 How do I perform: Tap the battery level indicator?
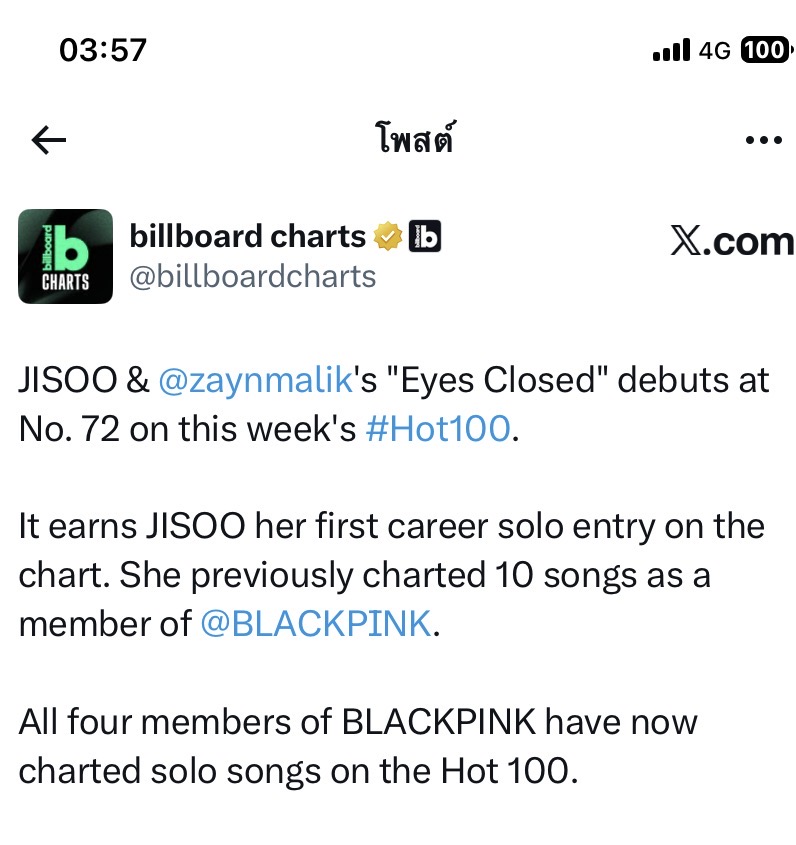tap(764, 50)
